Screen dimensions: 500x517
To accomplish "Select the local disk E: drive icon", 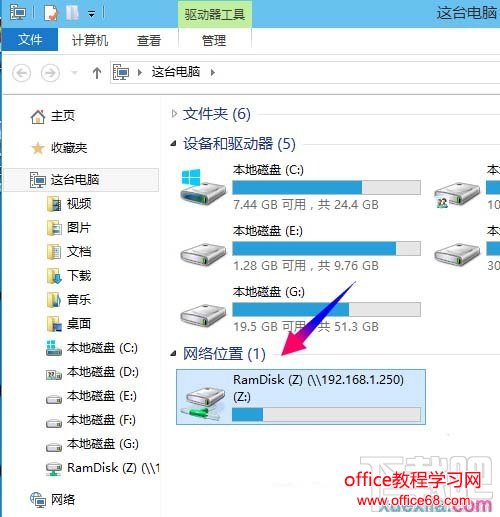I will 203,254.
